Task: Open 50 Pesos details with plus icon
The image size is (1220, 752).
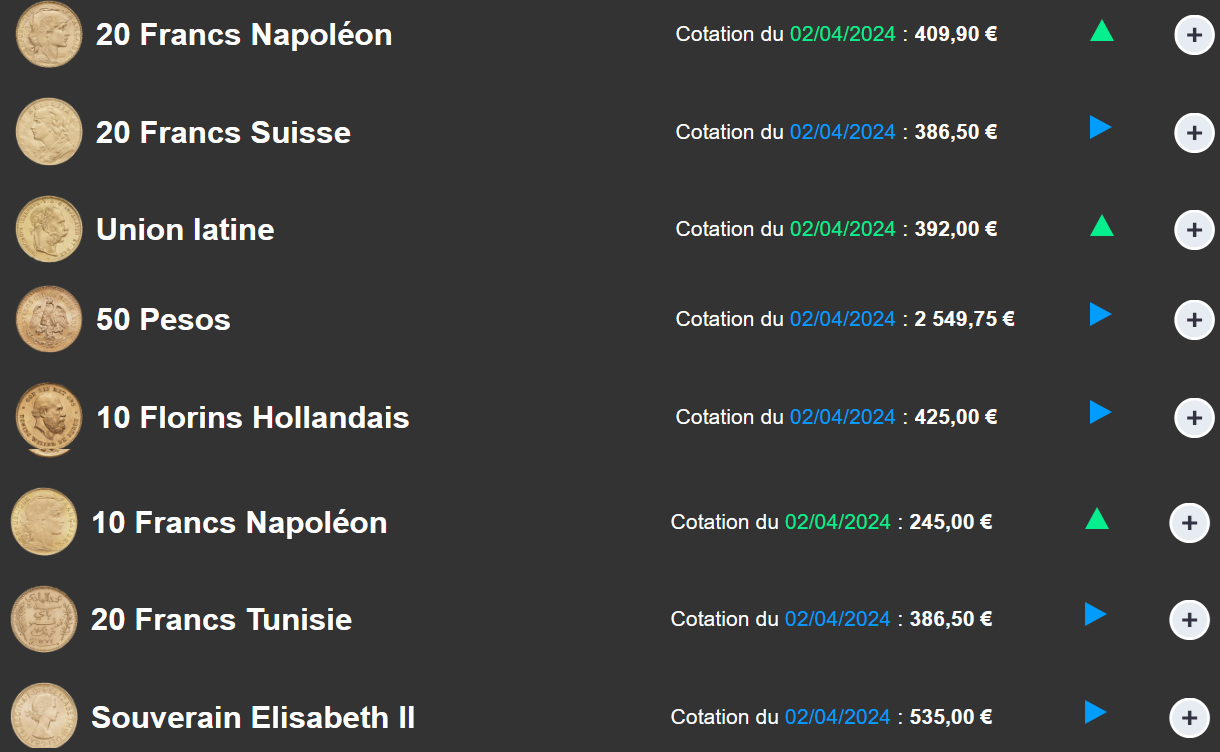Action: tap(1194, 320)
